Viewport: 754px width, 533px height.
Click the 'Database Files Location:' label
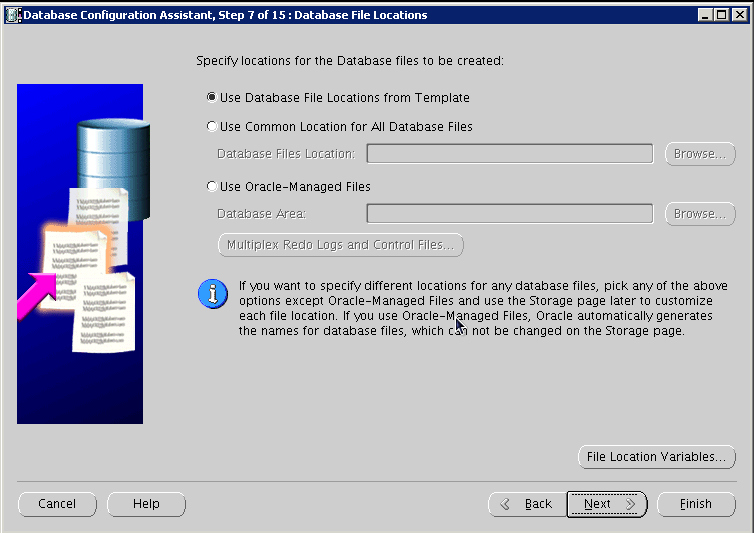click(286, 153)
